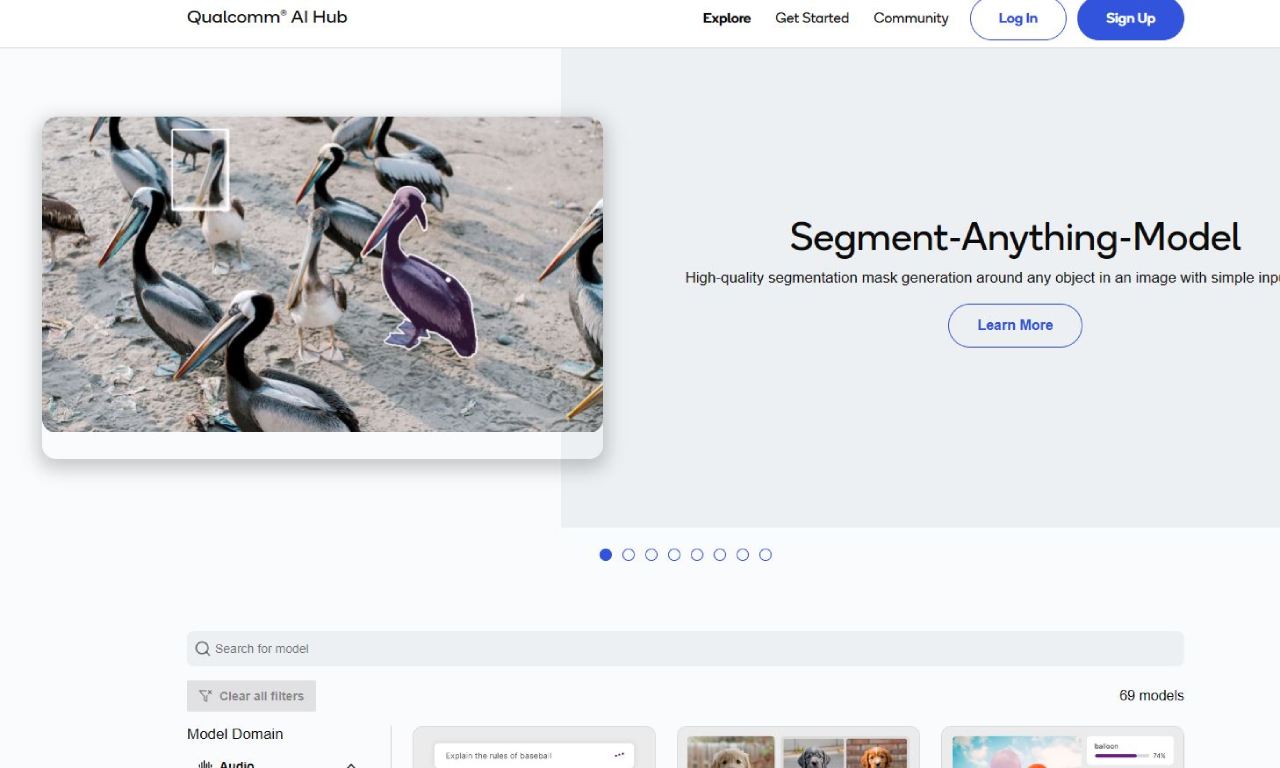This screenshot has width=1280, height=768.
Task: Go to the Community section
Action: tap(911, 18)
